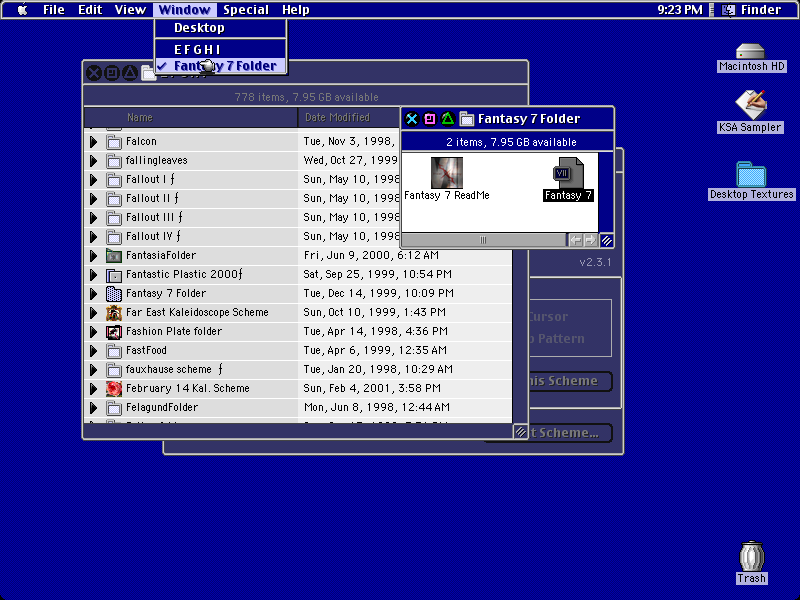800x600 pixels.
Task: Expand the Fallout IV folder
Action: 93,237
